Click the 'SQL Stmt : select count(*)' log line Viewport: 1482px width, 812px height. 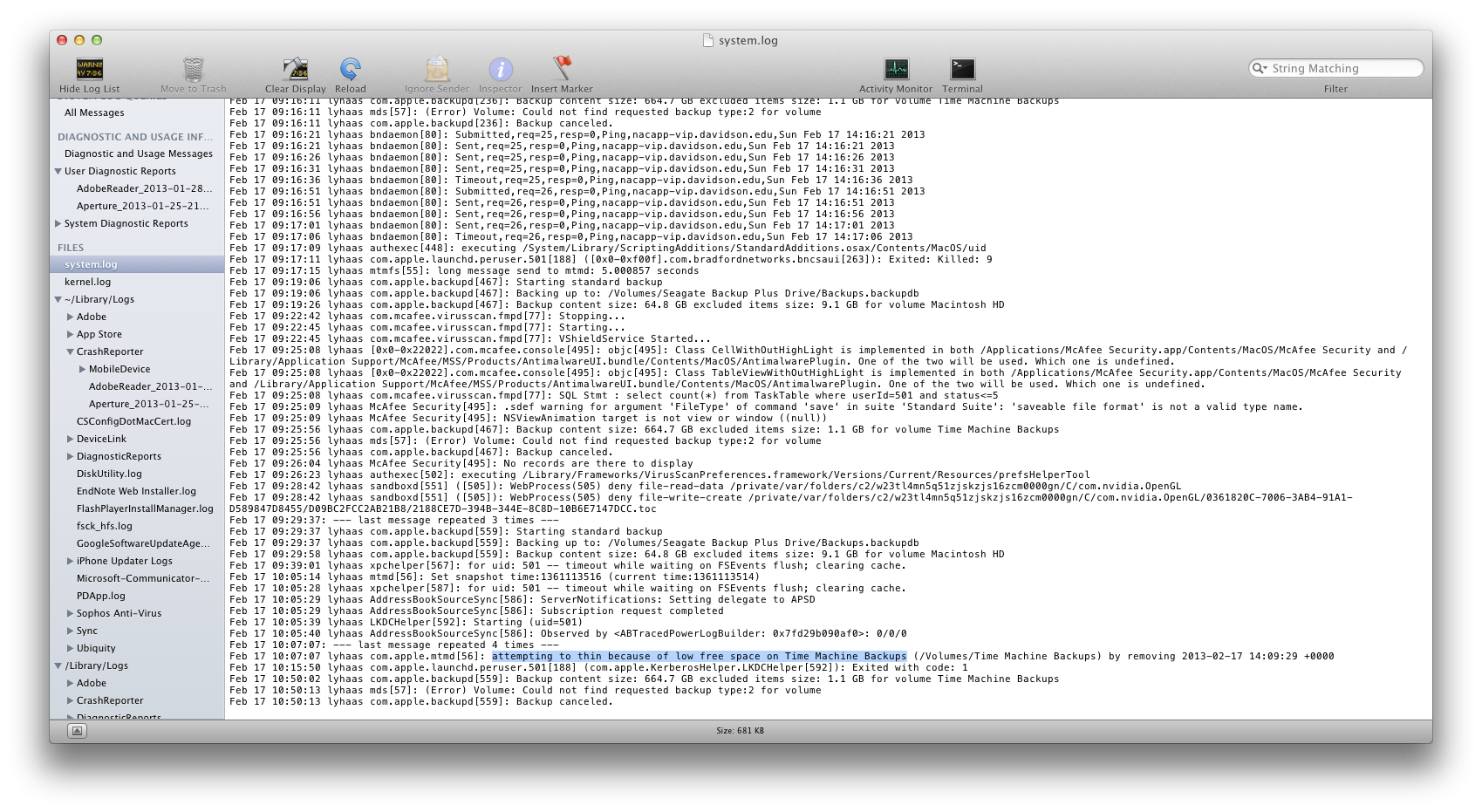click(614, 395)
